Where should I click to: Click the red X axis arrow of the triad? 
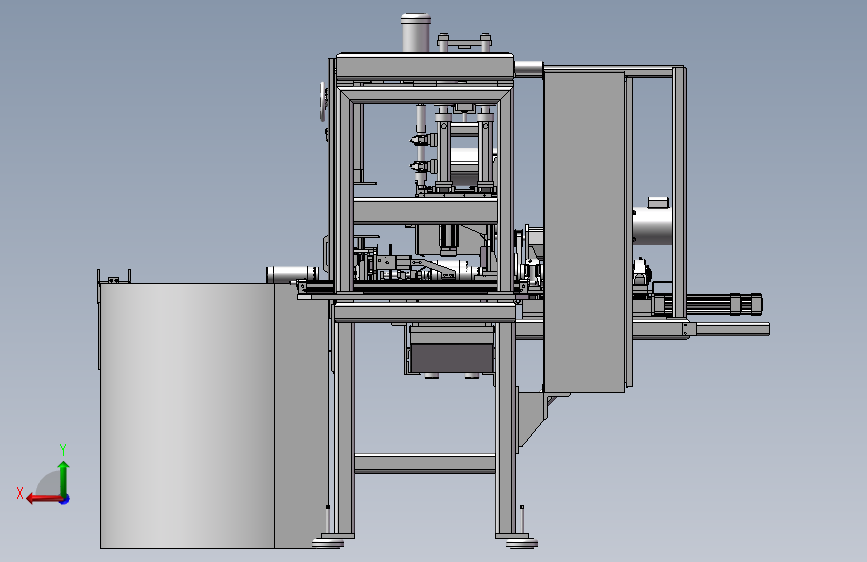[43, 499]
